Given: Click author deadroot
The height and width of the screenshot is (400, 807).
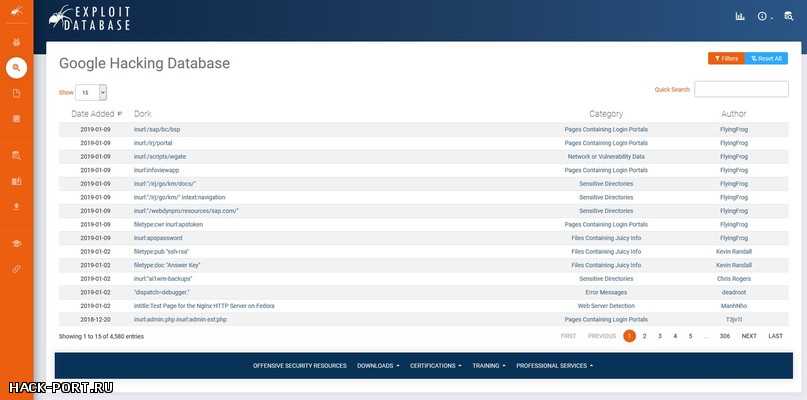Looking at the screenshot, I should pyautogui.click(x=733, y=292).
